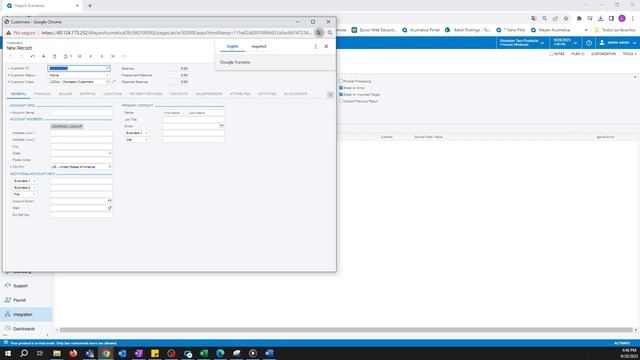This screenshot has width=640, height=360.
Task: Toggle Discard Previous Result checkbox
Action: (341, 101)
